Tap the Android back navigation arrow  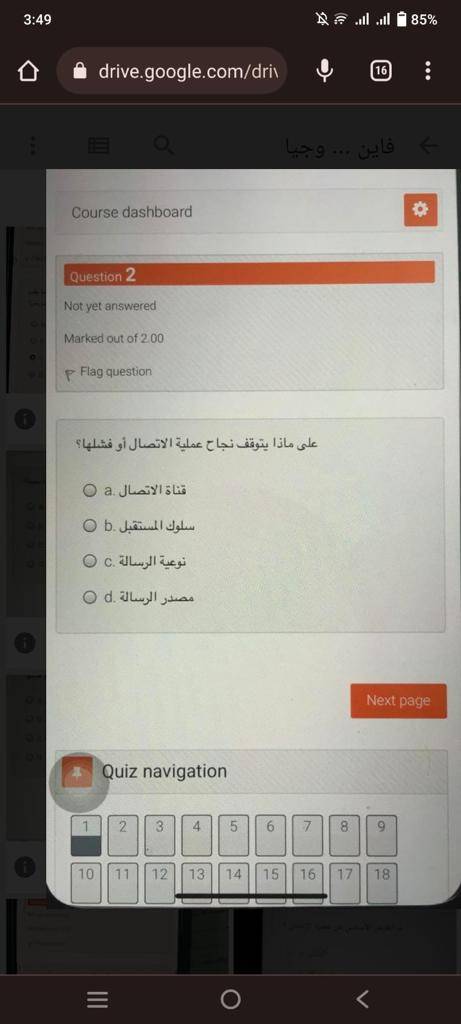click(x=363, y=999)
